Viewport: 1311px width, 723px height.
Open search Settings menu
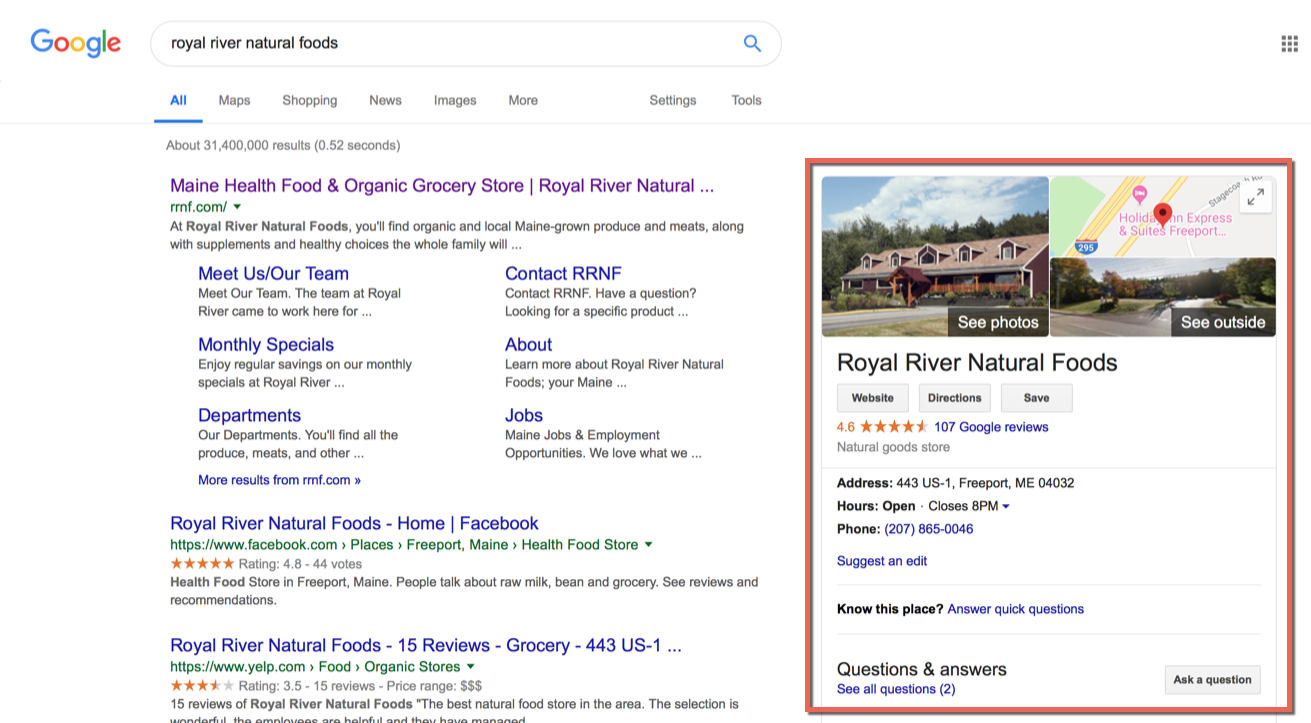click(x=672, y=100)
